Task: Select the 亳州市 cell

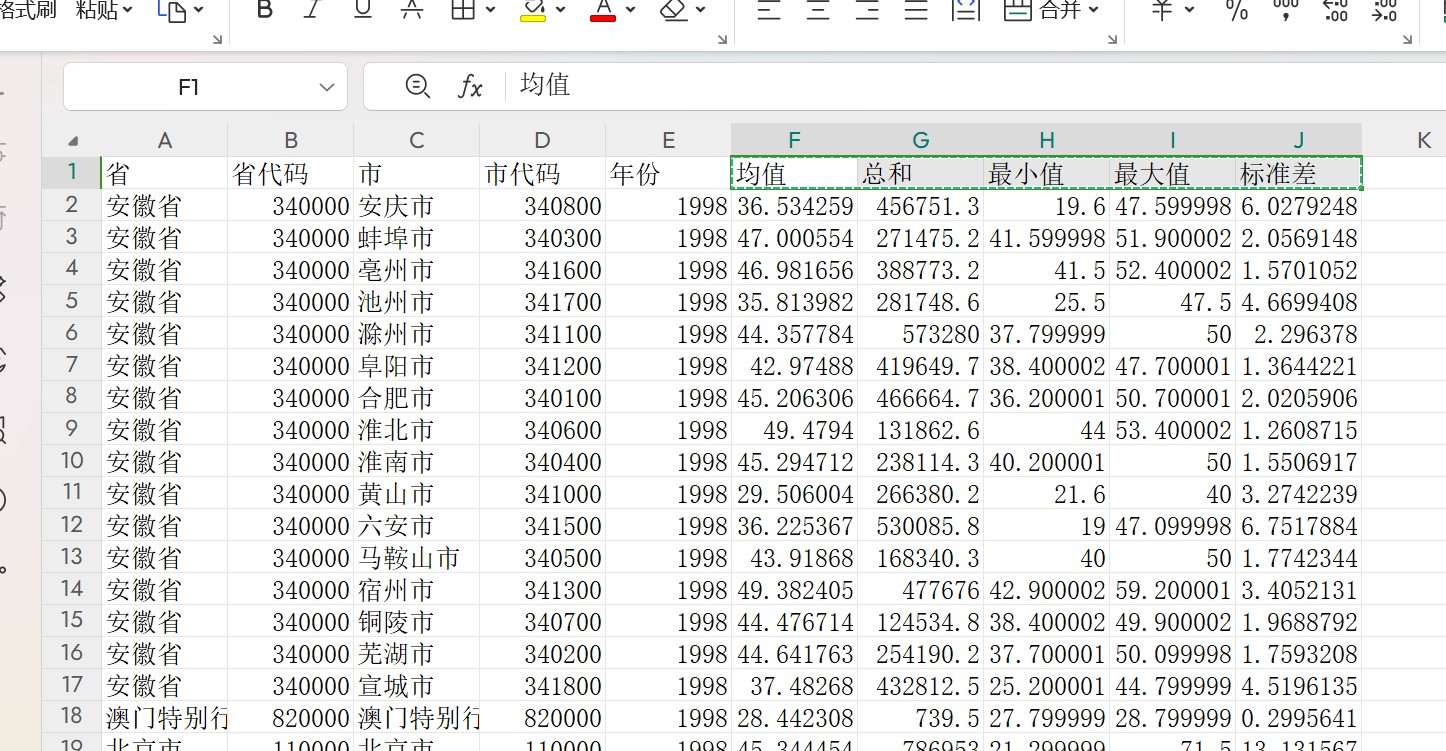Action: click(x=416, y=269)
